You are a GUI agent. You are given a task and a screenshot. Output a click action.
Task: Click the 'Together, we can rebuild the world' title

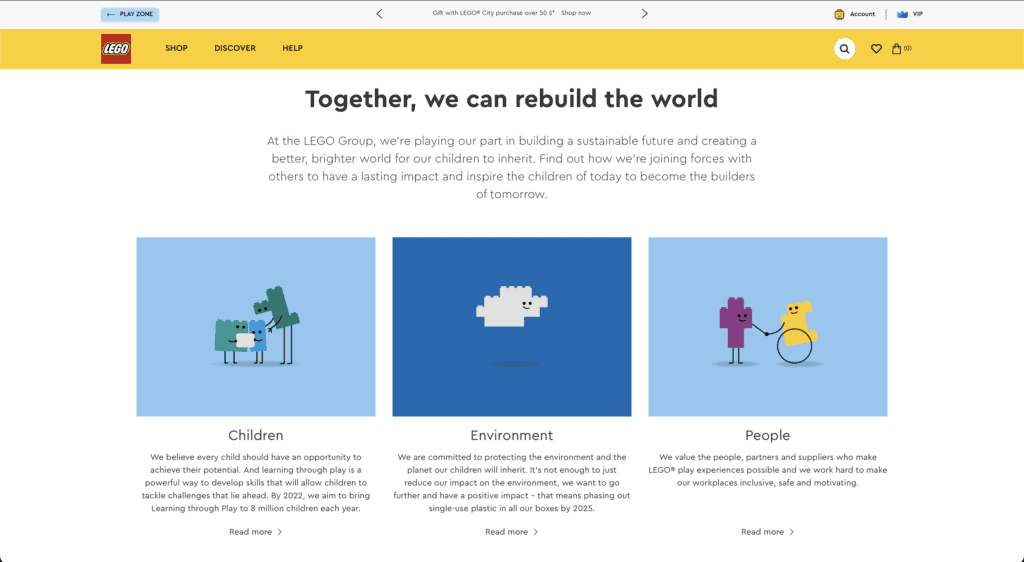click(x=512, y=99)
